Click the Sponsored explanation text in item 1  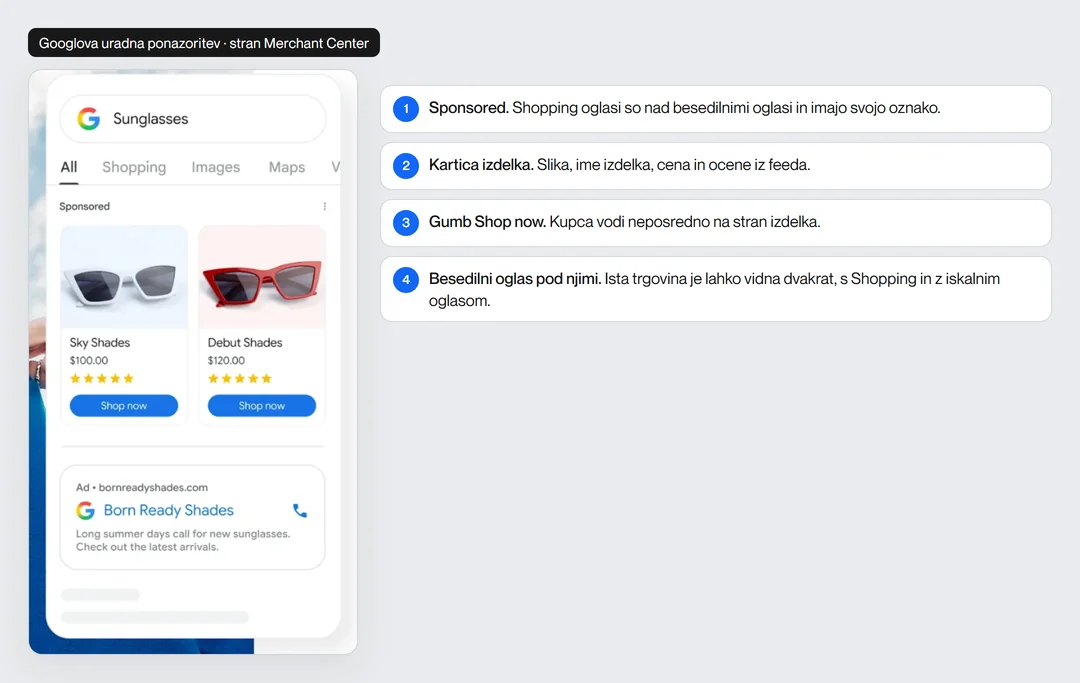tap(685, 108)
